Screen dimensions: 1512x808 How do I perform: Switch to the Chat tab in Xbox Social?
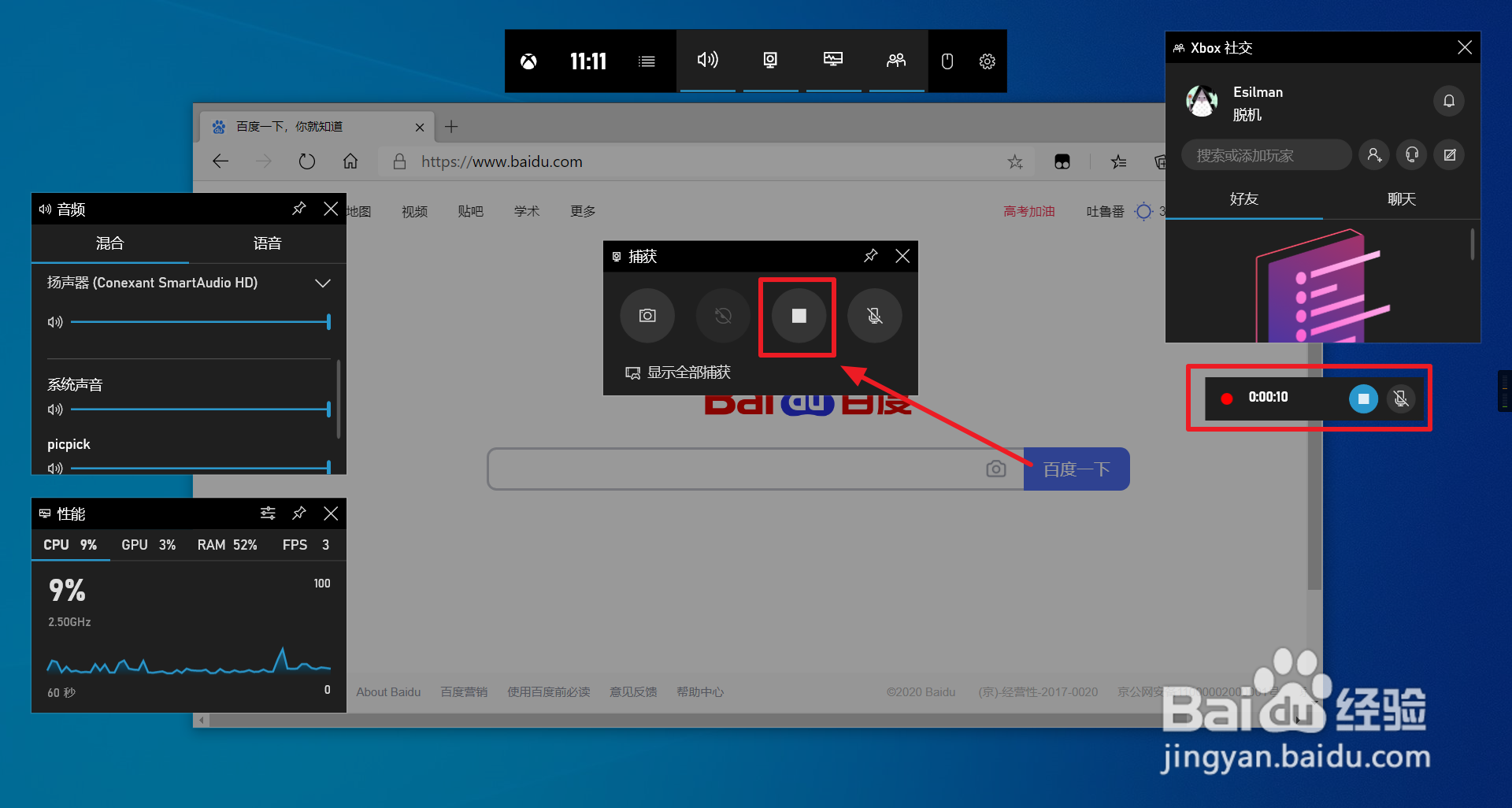click(1402, 199)
